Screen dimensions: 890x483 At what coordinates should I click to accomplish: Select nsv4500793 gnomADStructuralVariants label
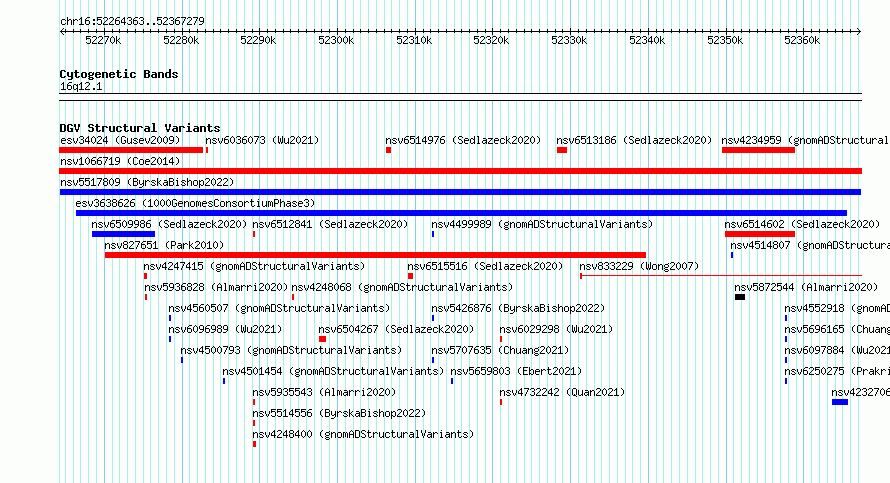click(x=291, y=350)
